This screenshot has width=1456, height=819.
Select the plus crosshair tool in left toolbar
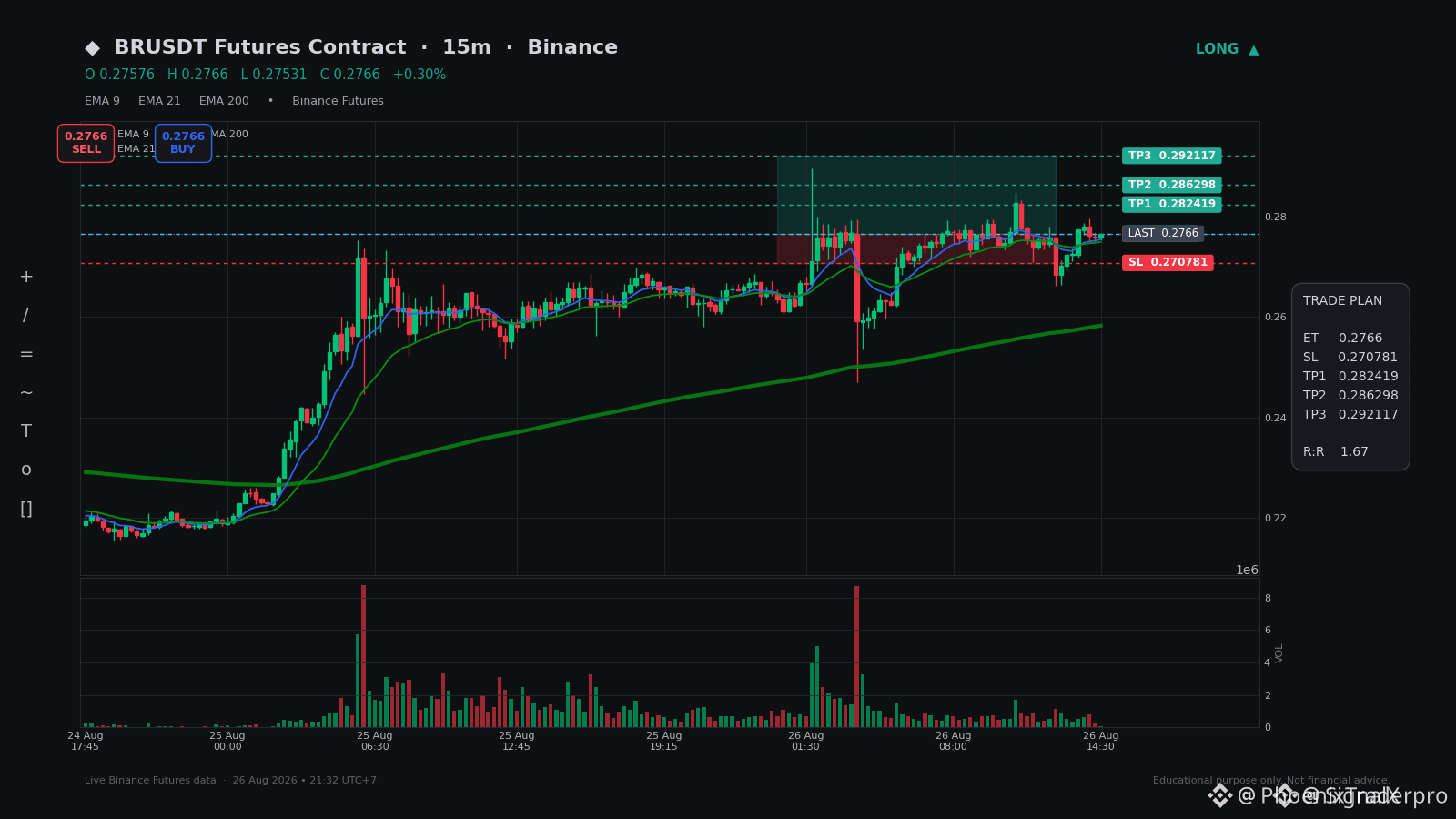(x=26, y=277)
